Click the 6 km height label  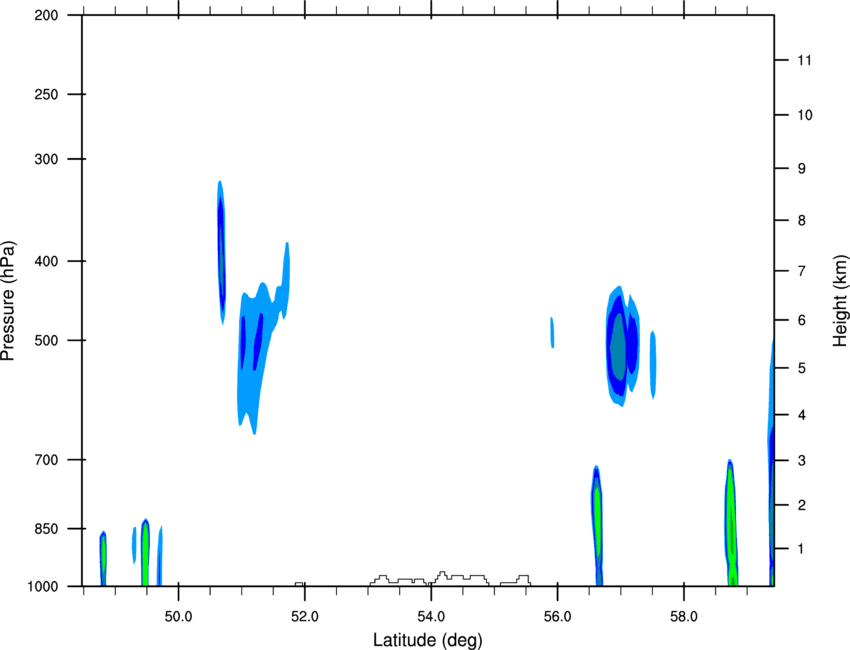pyautogui.click(x=802, y=320)
